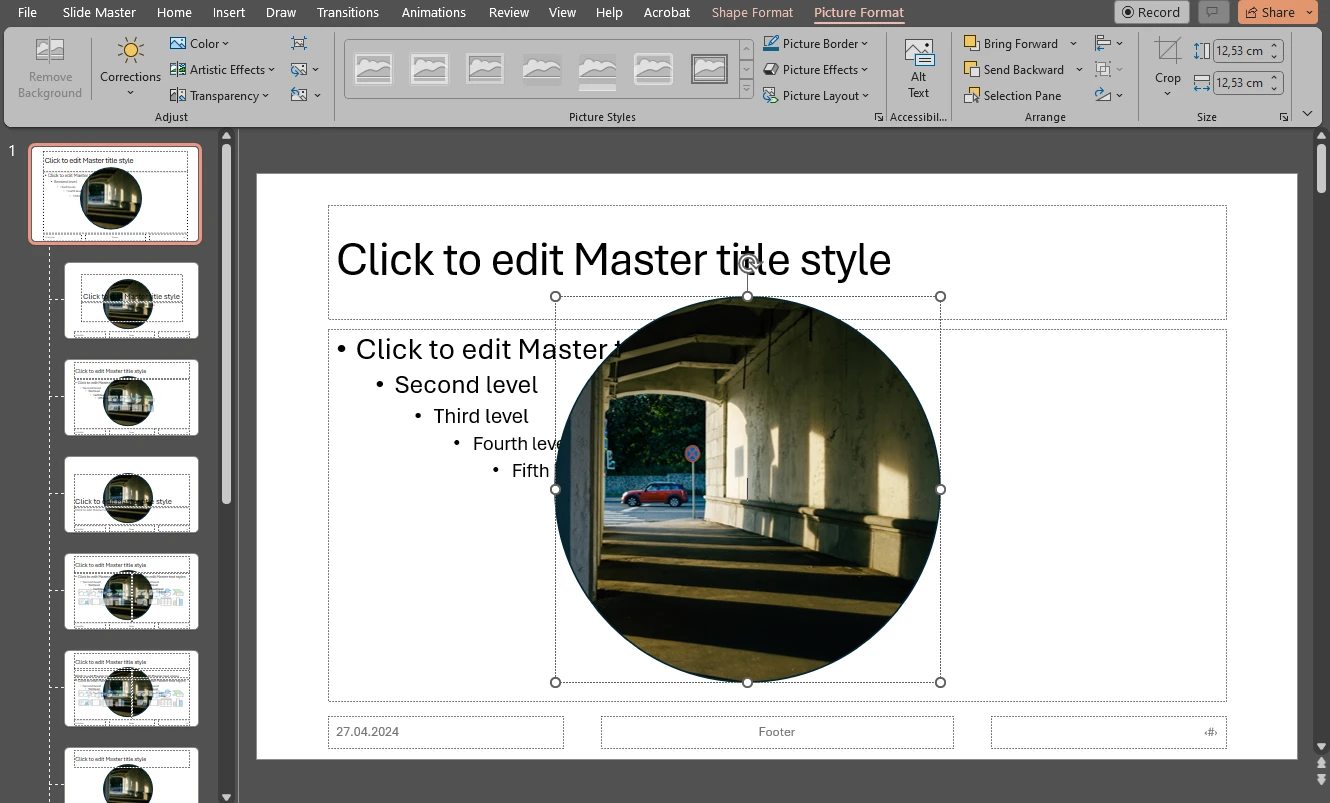Click the Remove Background tool
Viewport: 1330px width, 803px height.
click(x=49, y=66)
